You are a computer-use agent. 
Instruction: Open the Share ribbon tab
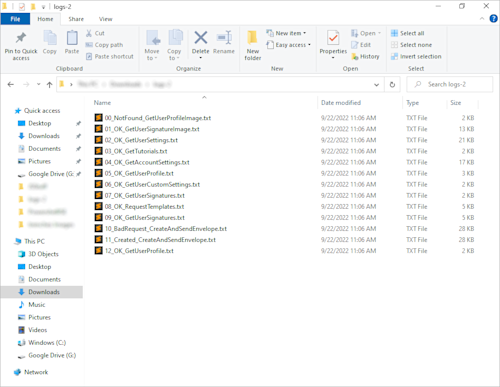tap(76, 19)
